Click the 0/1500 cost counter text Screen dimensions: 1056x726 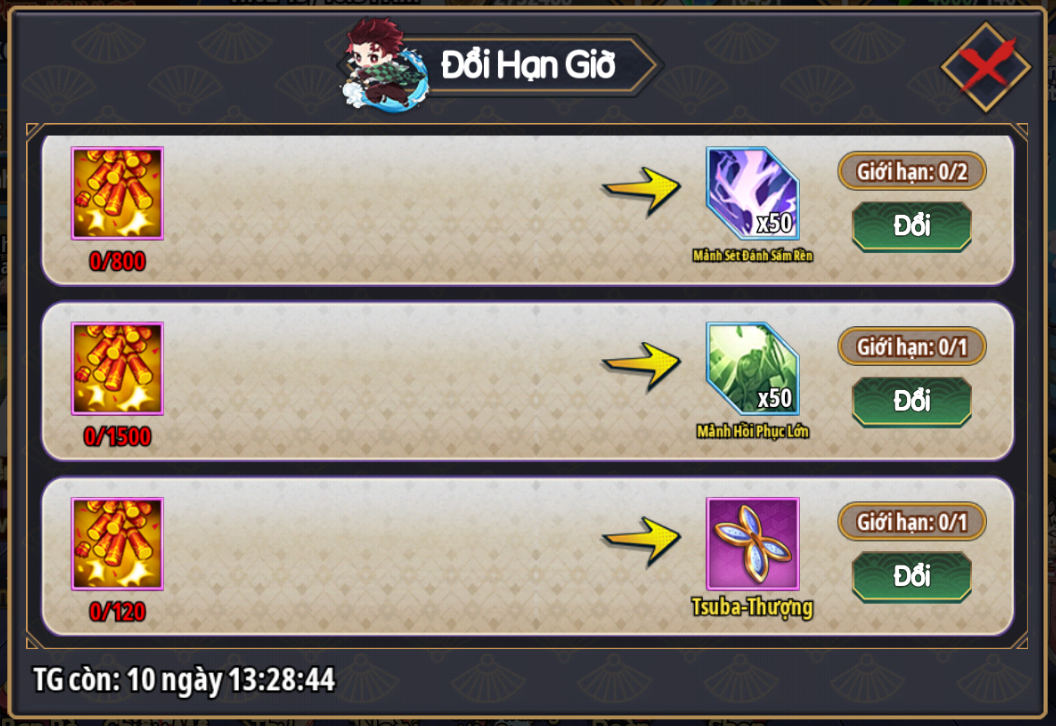click(117, 436)
